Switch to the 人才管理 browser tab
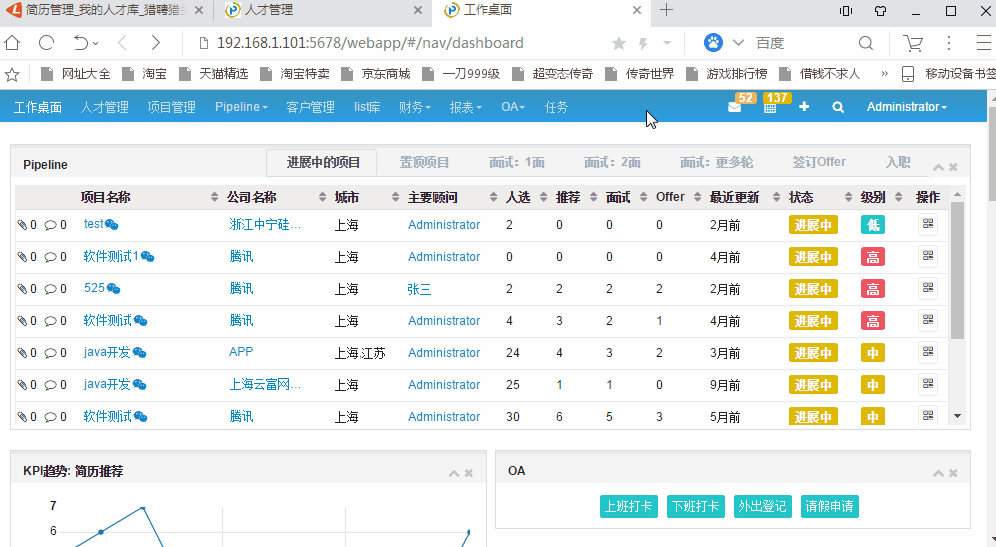The image size is (996, 547). pos(325,10)
